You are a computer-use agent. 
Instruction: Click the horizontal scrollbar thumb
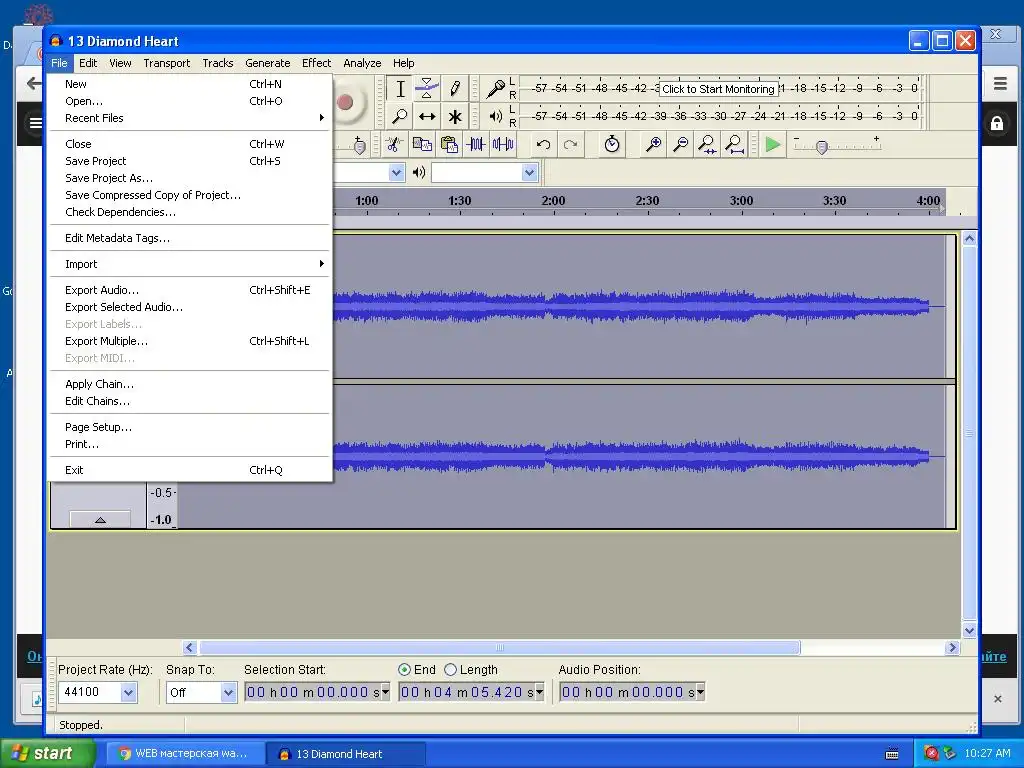[x=500, y=647]
